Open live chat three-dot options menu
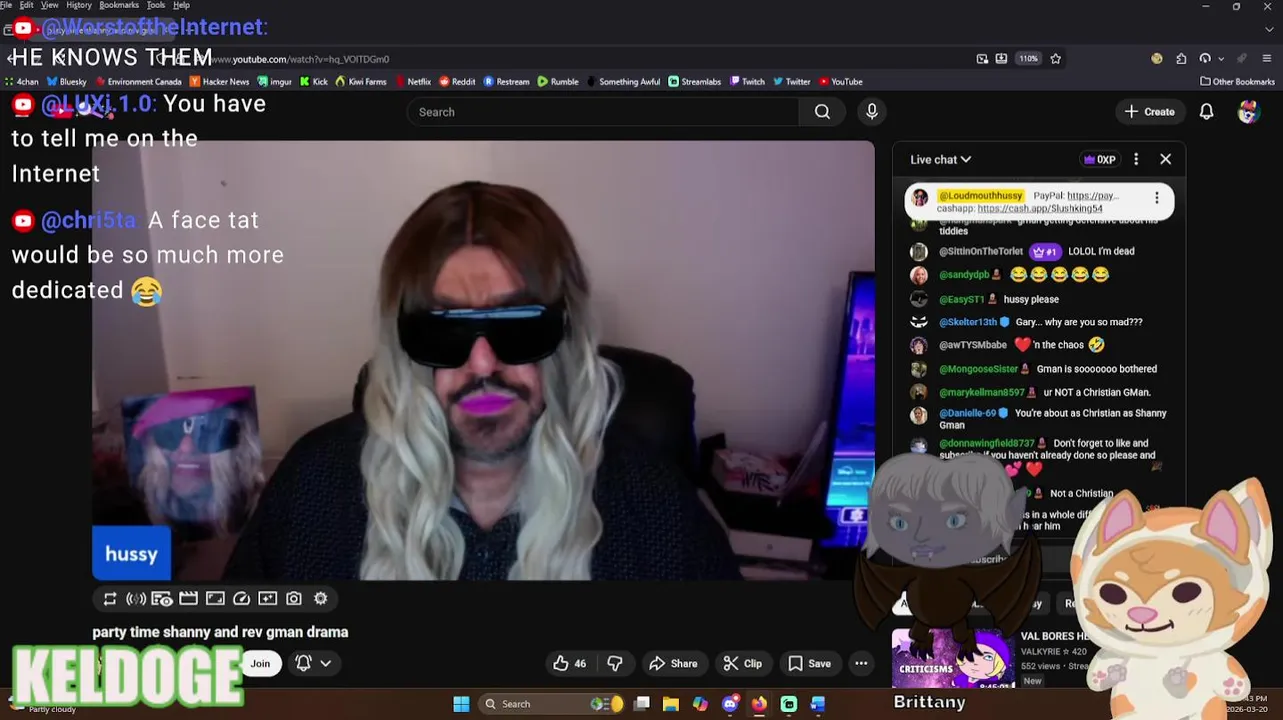1283x720 pixels. click(1136, 159)
